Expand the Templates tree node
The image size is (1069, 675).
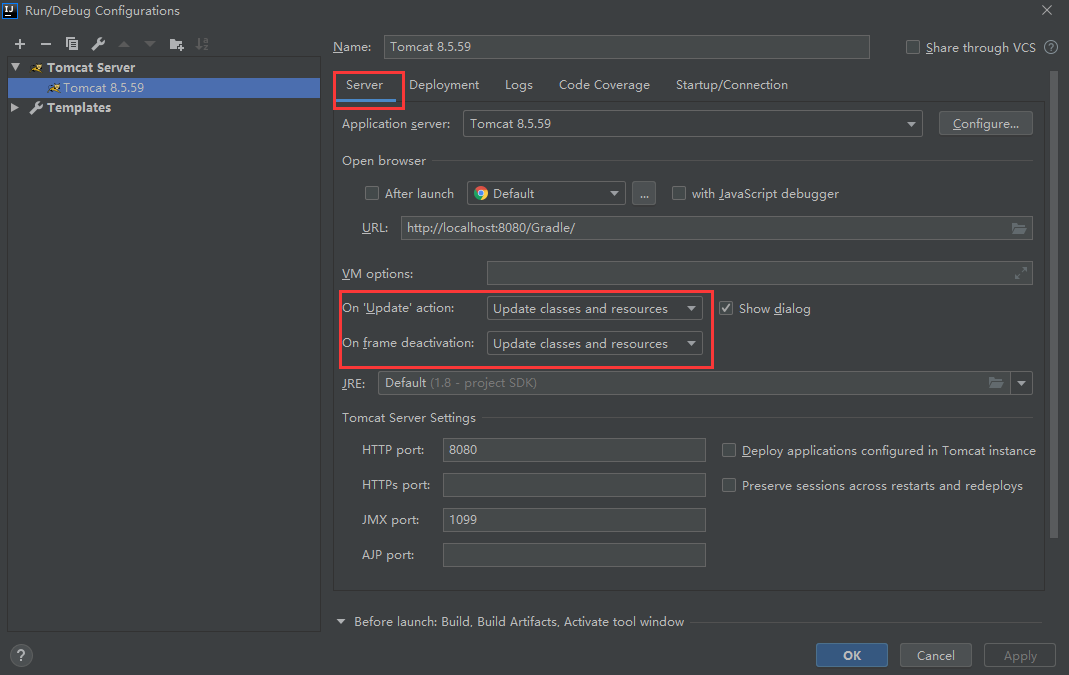tap(15, 108)
